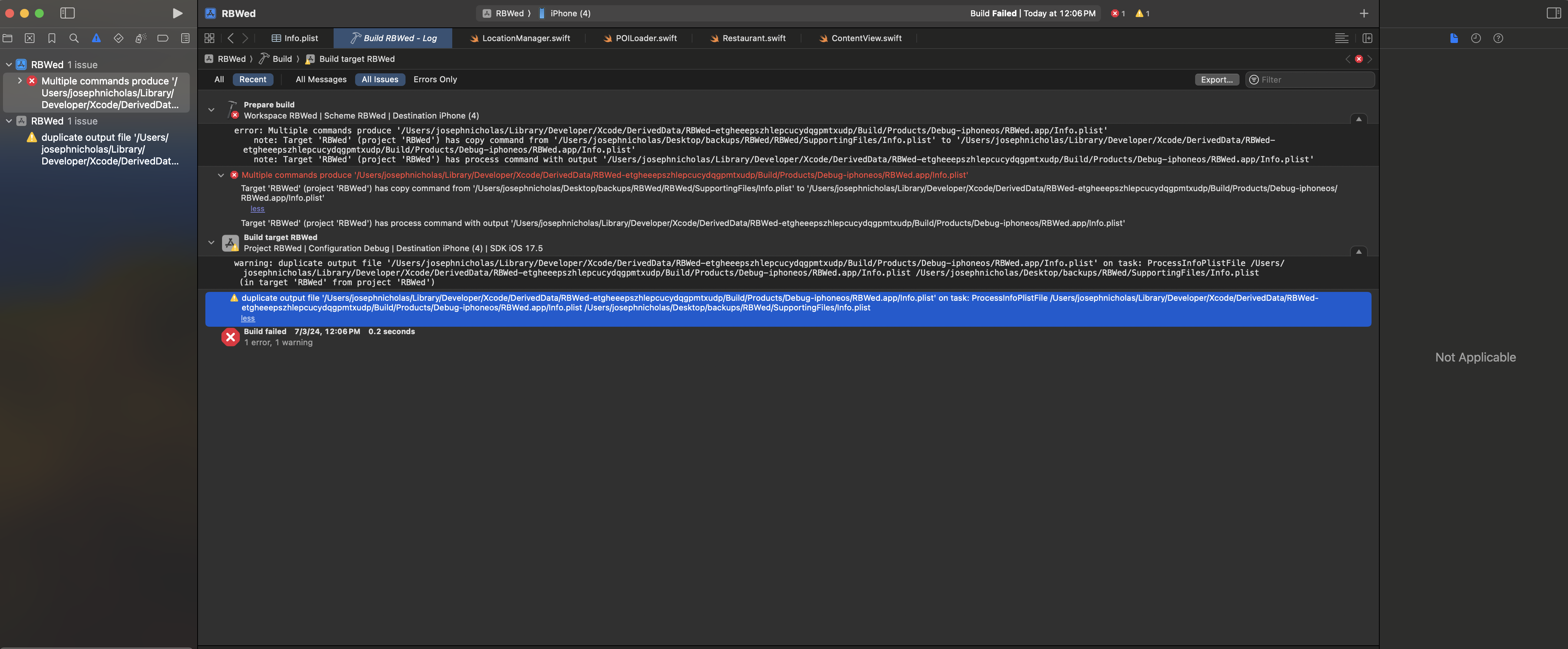Click the Export... button

click(x=1217, y=80)
